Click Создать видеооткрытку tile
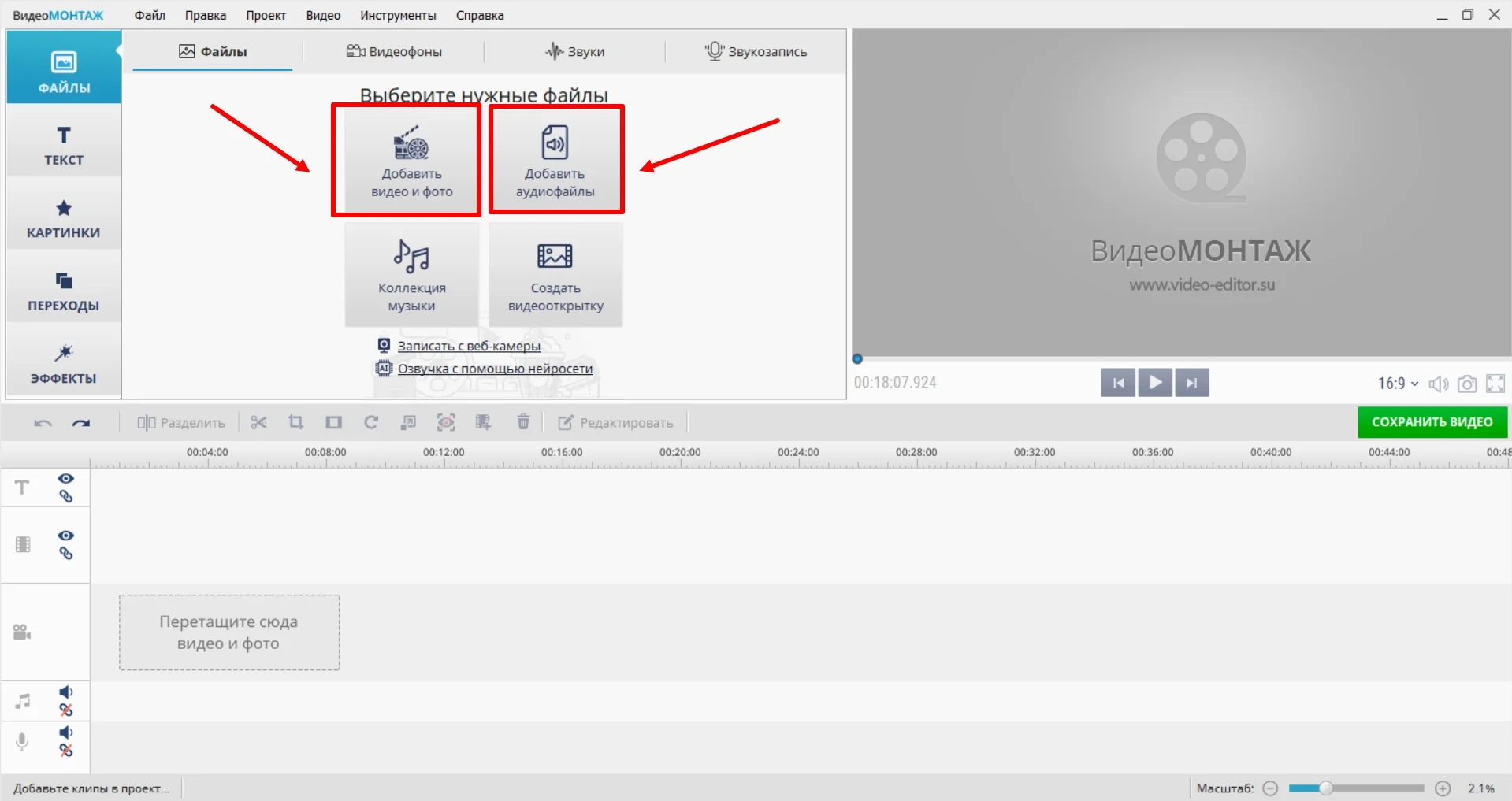The height and width of the screenshot is (801, 1512). coord(555,275)
